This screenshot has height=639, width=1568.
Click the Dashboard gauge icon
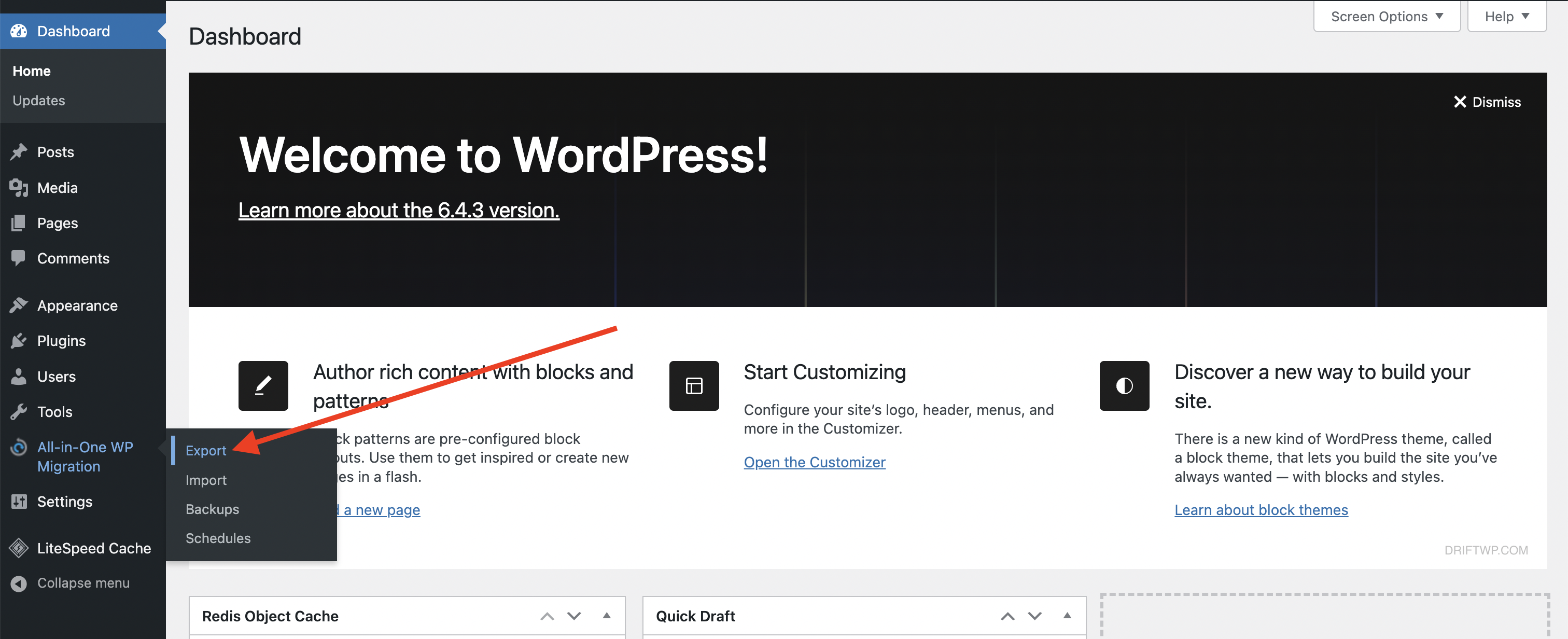tap(19, 31)
